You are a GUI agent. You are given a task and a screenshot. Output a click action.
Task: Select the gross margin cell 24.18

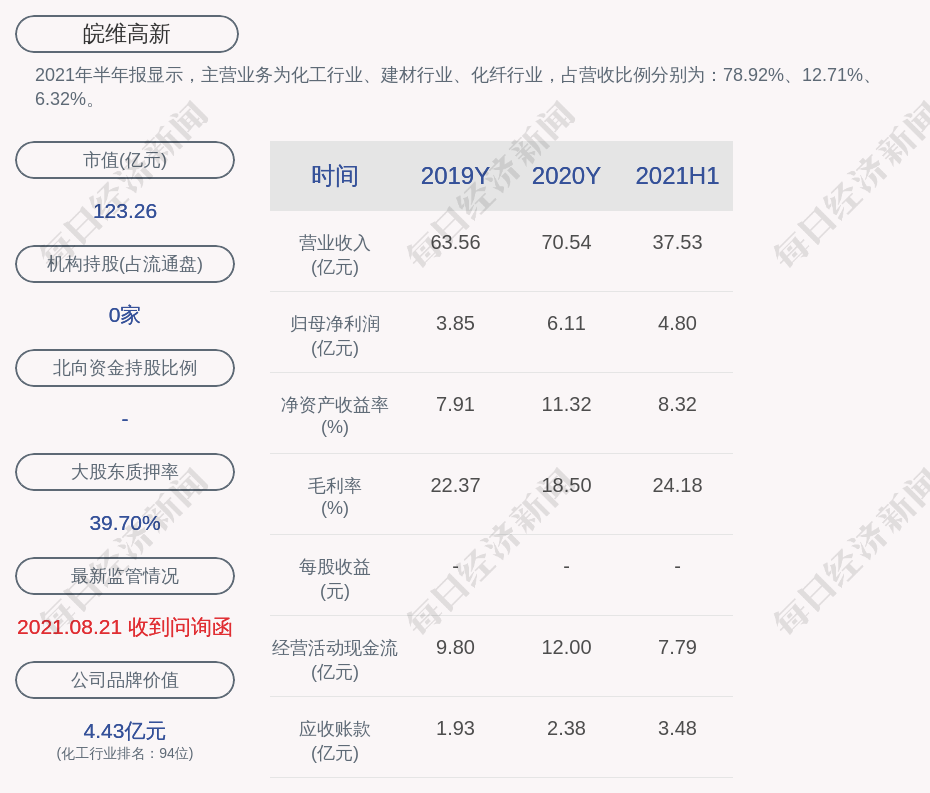coord(677,485)
